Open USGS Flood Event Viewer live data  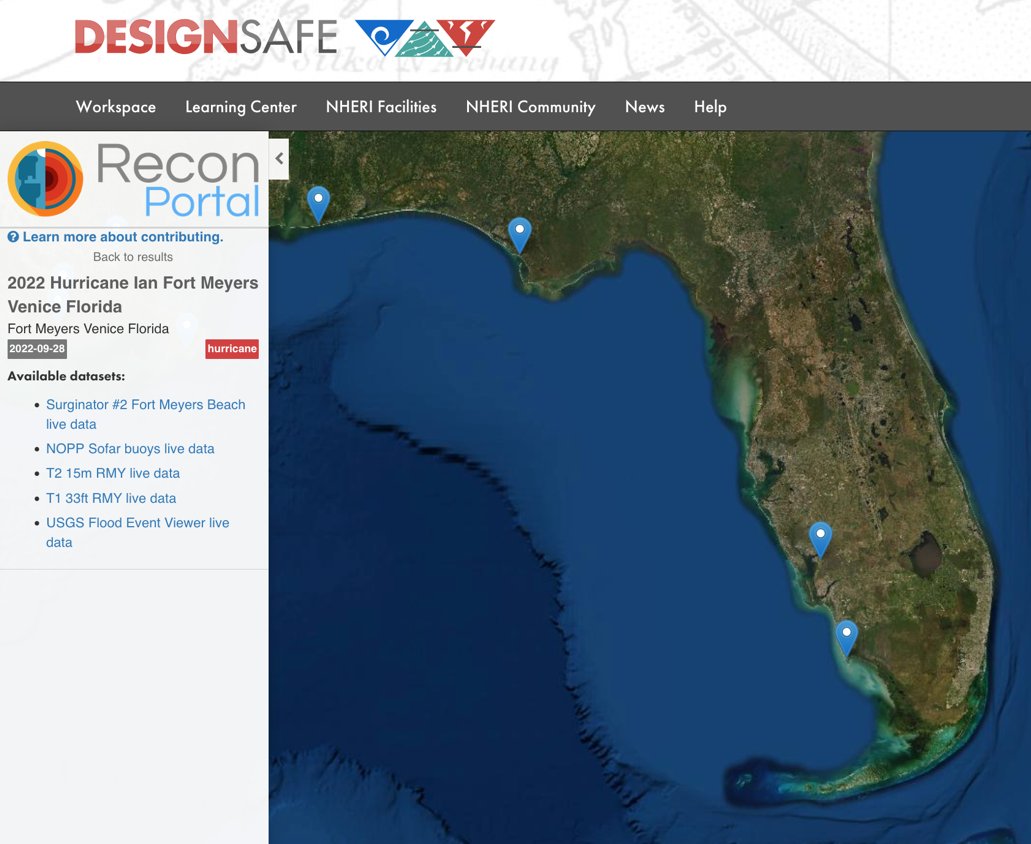[x=137, y=532]
